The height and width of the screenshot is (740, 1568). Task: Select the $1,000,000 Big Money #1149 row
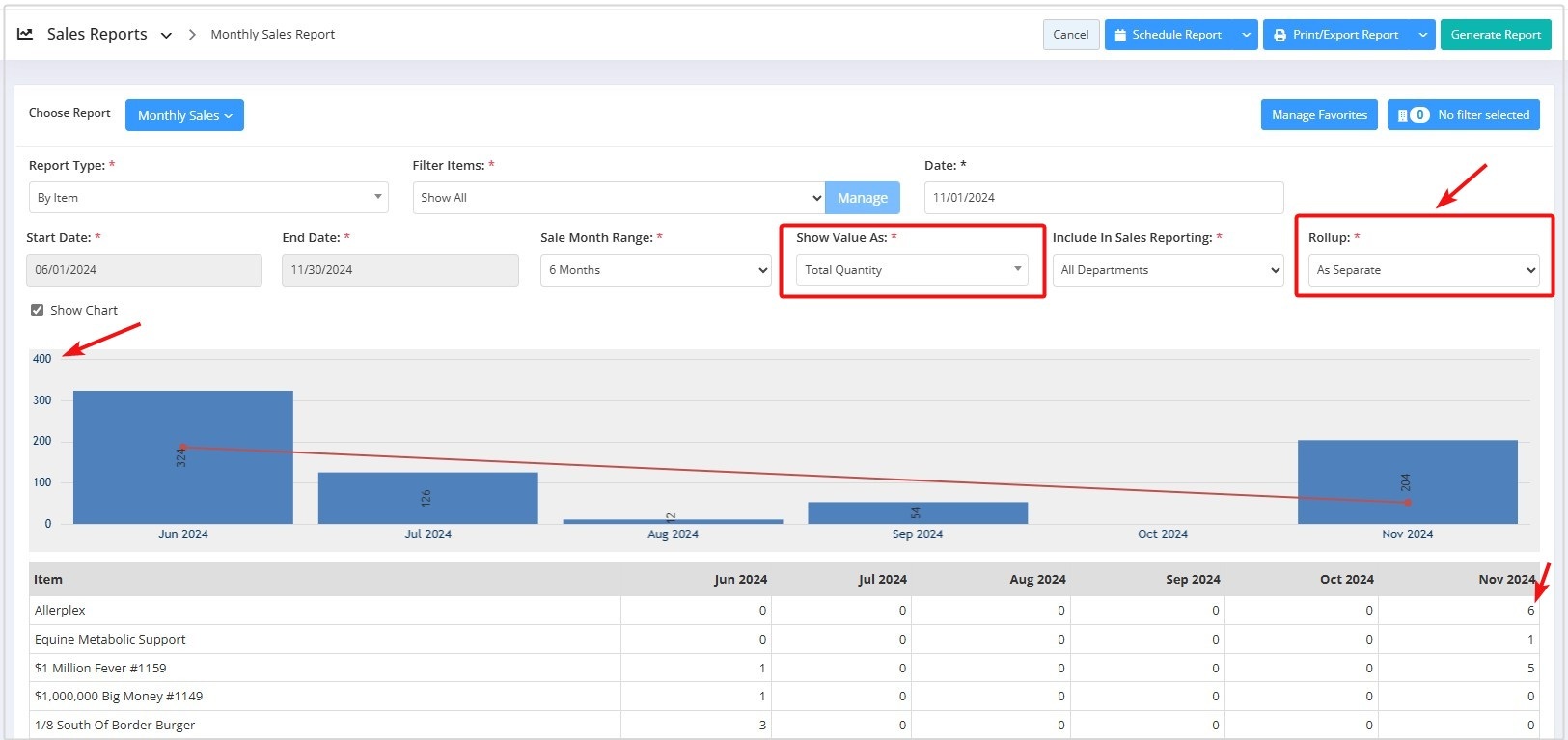[784, 696]
